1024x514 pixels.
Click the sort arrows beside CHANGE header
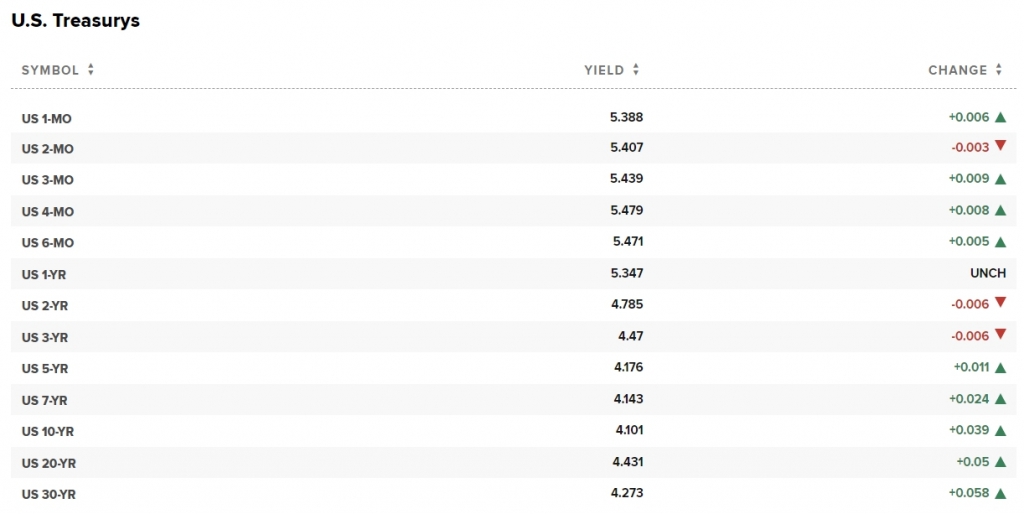point(998,70)
